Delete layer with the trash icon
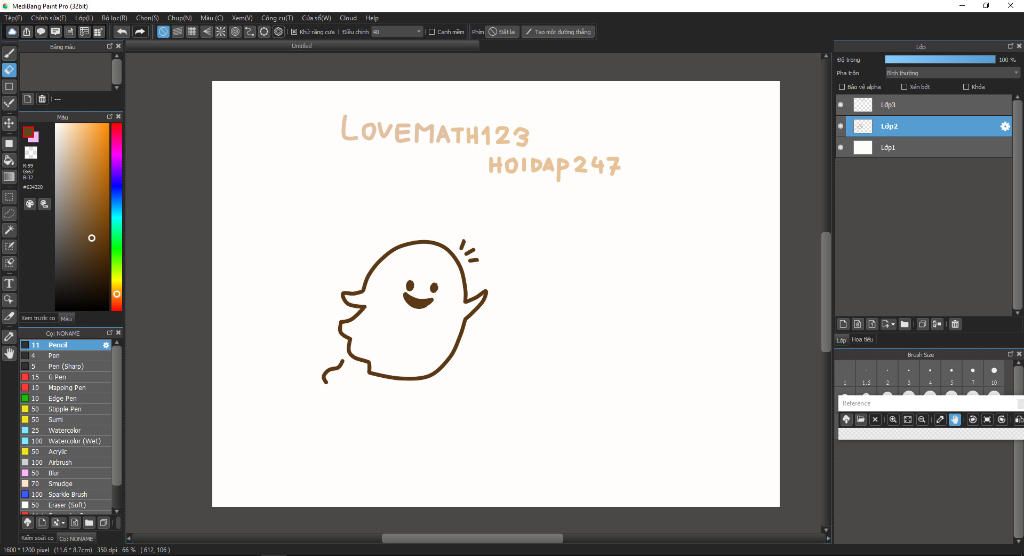 pos(955,324)
